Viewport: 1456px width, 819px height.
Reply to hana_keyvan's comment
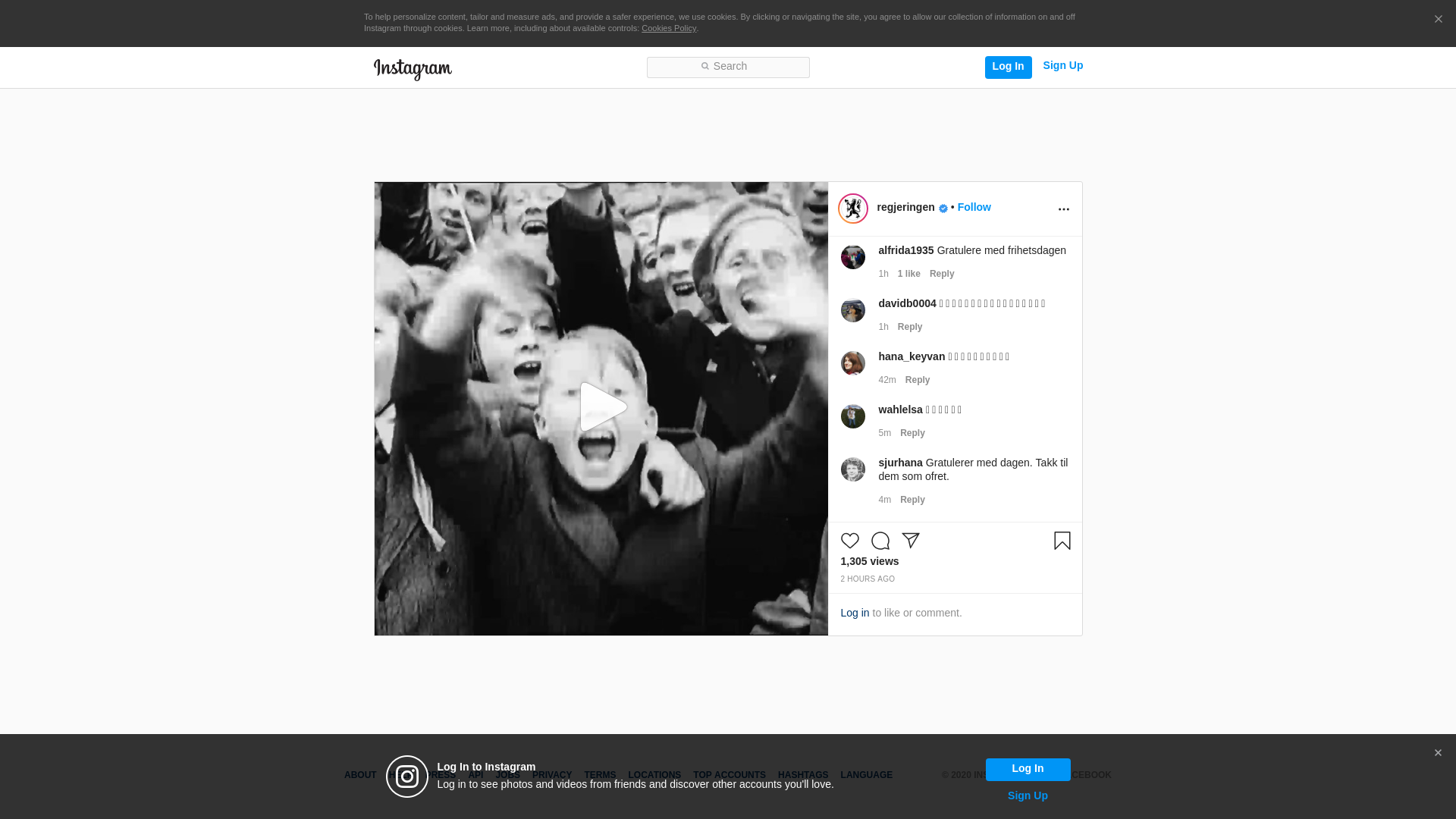pyautogui.click(x=918, y=380)
